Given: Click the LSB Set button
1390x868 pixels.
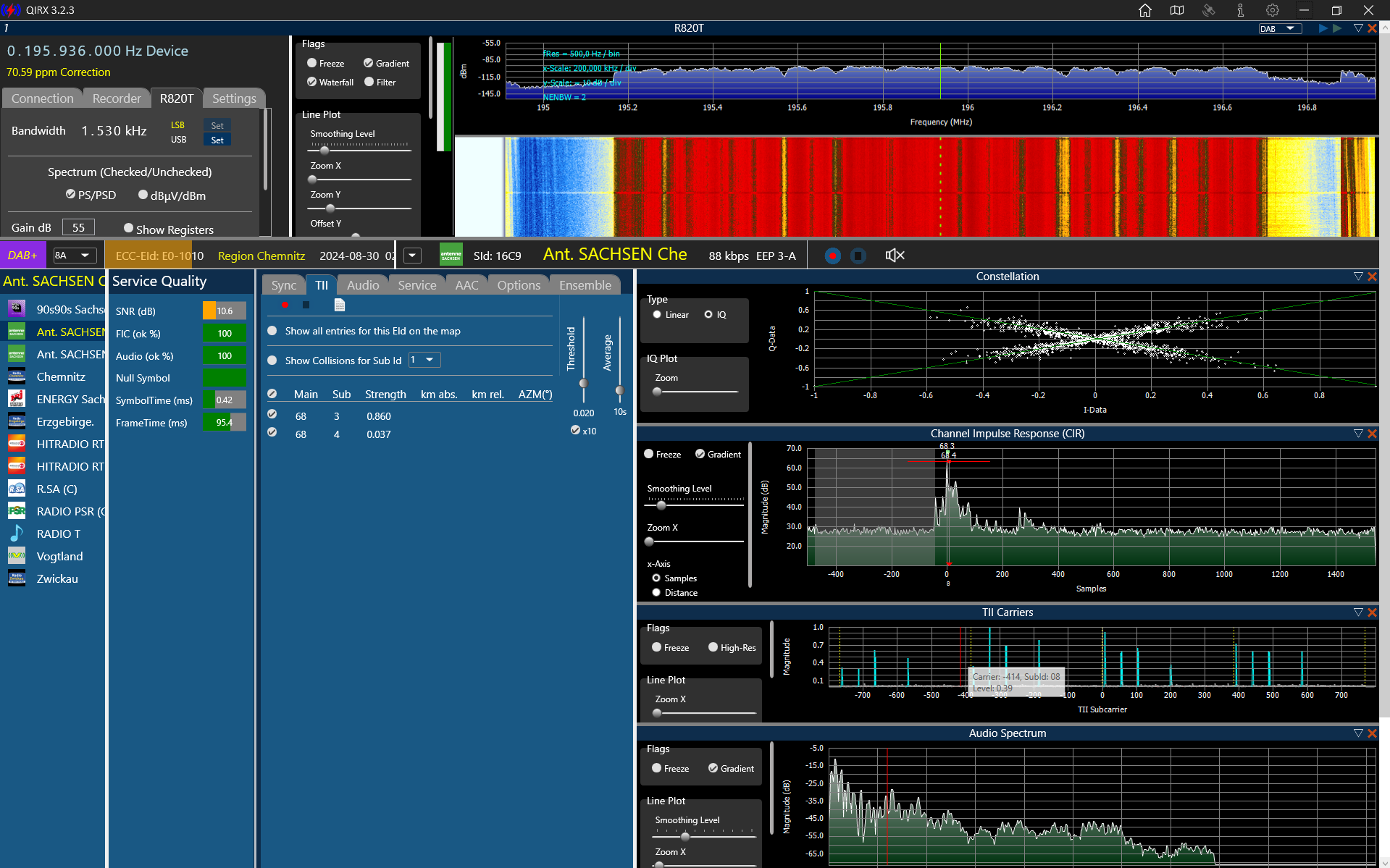Looking at the screenshot, I should (217, 125).
